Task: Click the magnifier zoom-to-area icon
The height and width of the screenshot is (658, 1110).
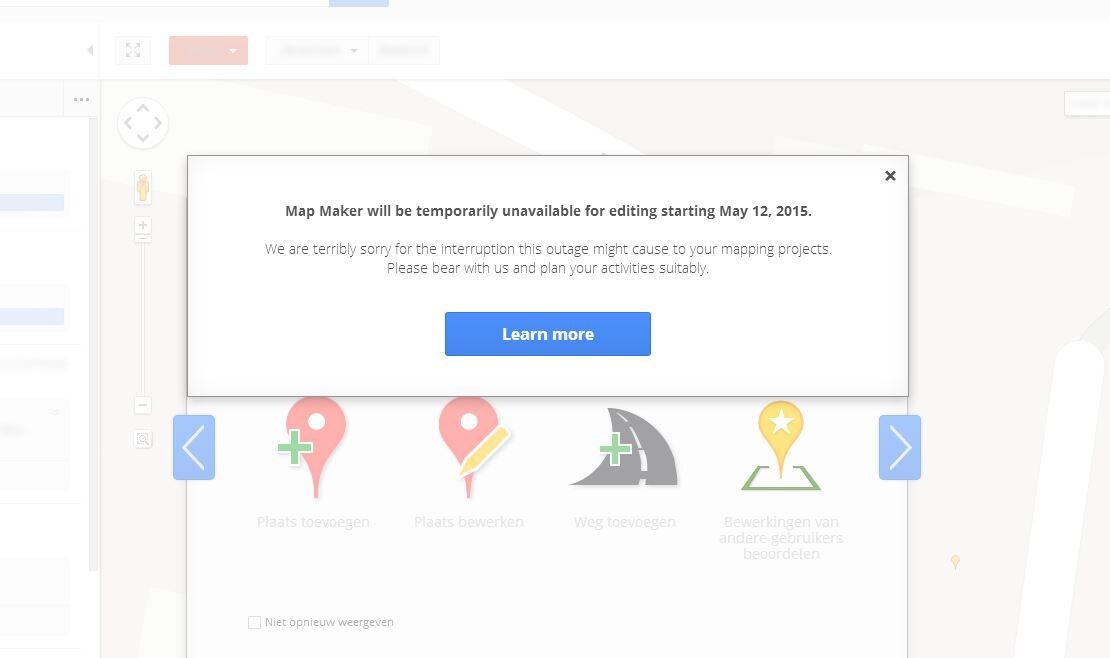Action: tap(143, 439)
